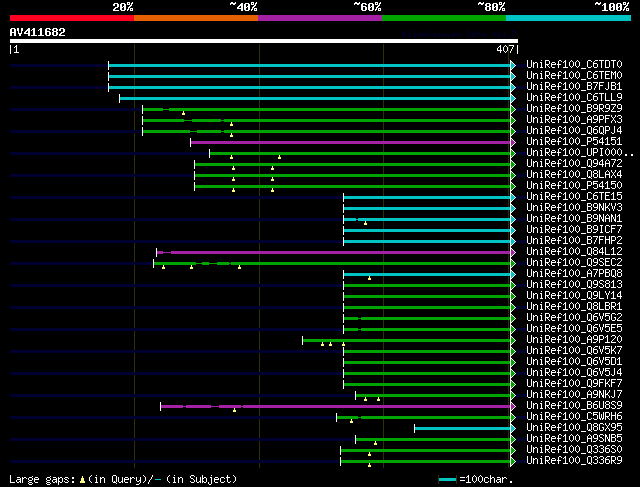Click the UniRef100_Q8GX95 label

pyautogui.click(x=574, y=428)
